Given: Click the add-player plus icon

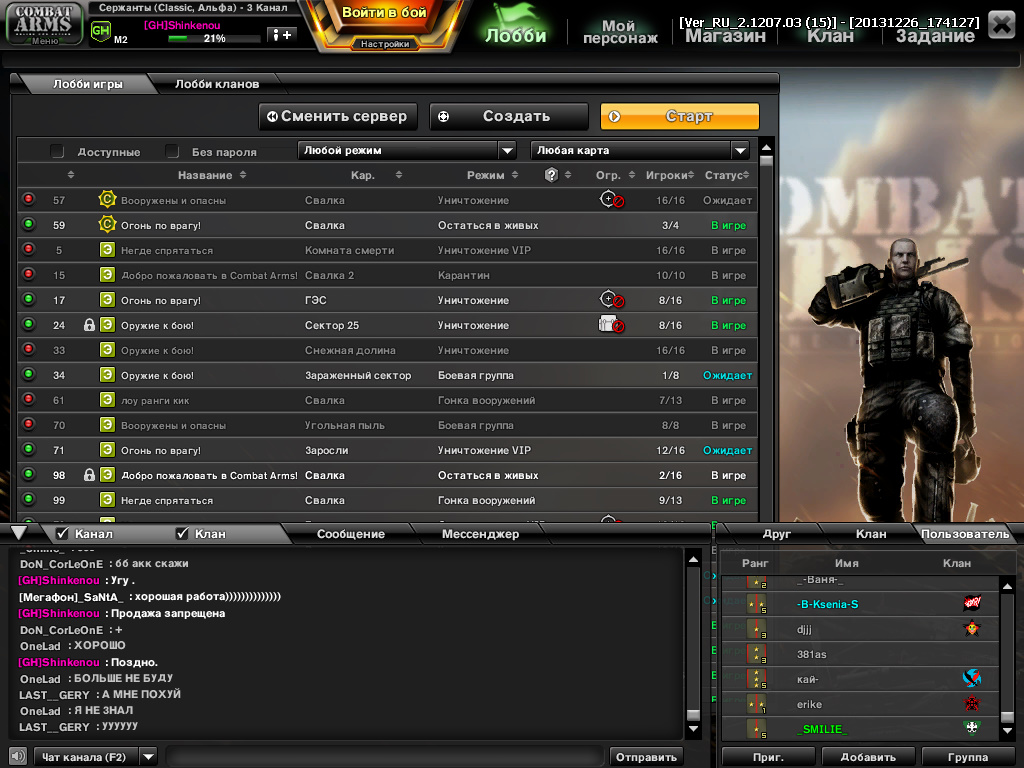Looking at the screenshot, I should (x=282, y=35).
